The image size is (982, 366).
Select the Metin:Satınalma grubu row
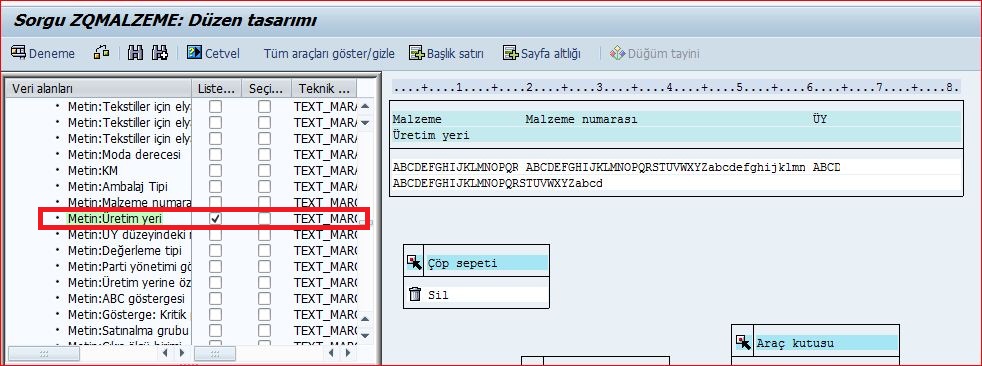(128, 330)
